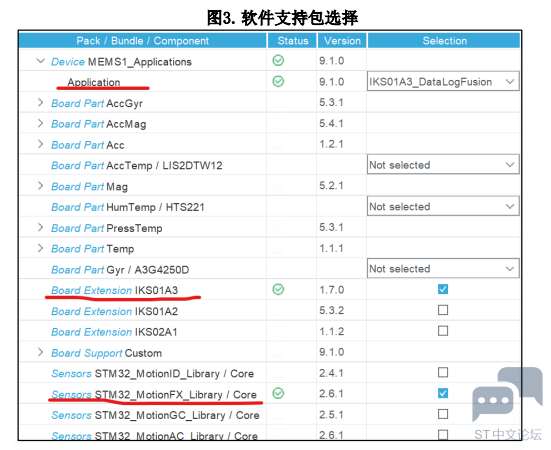Click the Version column header
Screen dimensions: 551x450
pos(342,40)
